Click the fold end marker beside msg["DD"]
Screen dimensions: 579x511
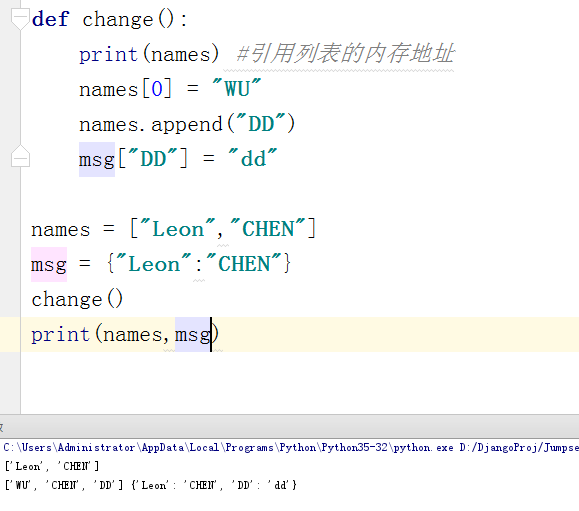[x=20, y=157]
